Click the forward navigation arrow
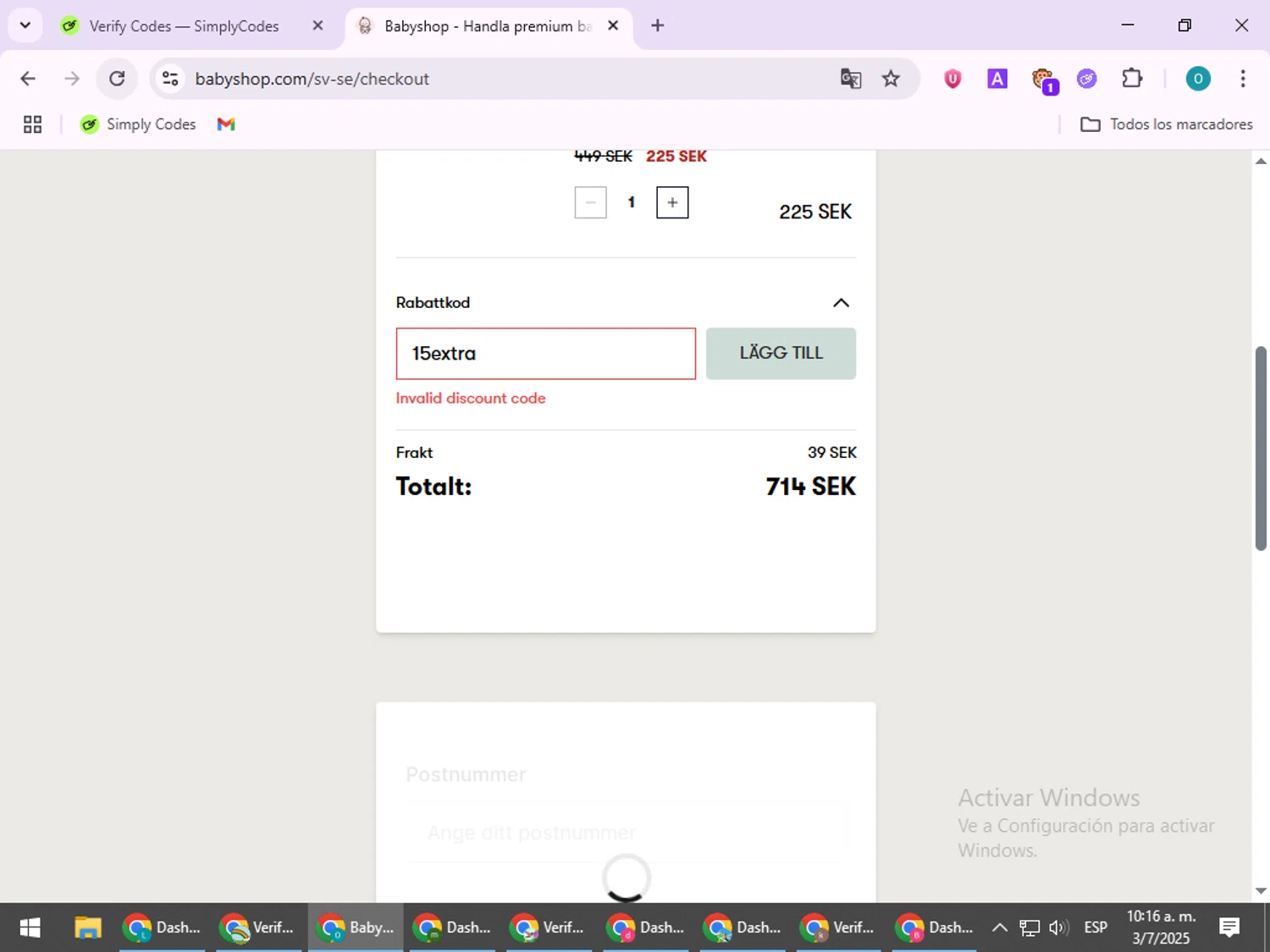Screen dimensions: 1270x952 pyautogui.click(x=72, y=79)
